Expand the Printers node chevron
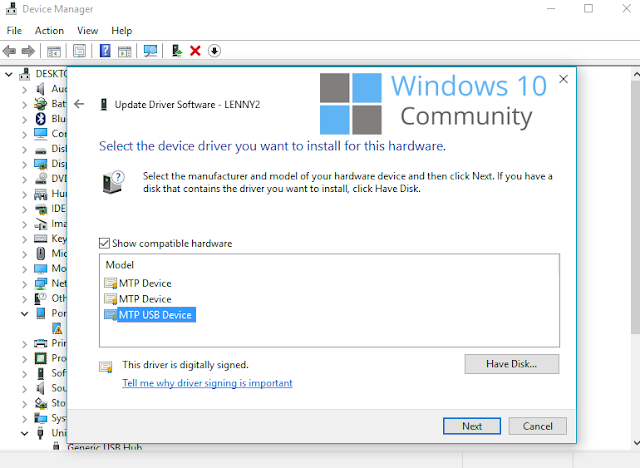The height and width of the screenshot is (468, 640). tap(24, 344)
